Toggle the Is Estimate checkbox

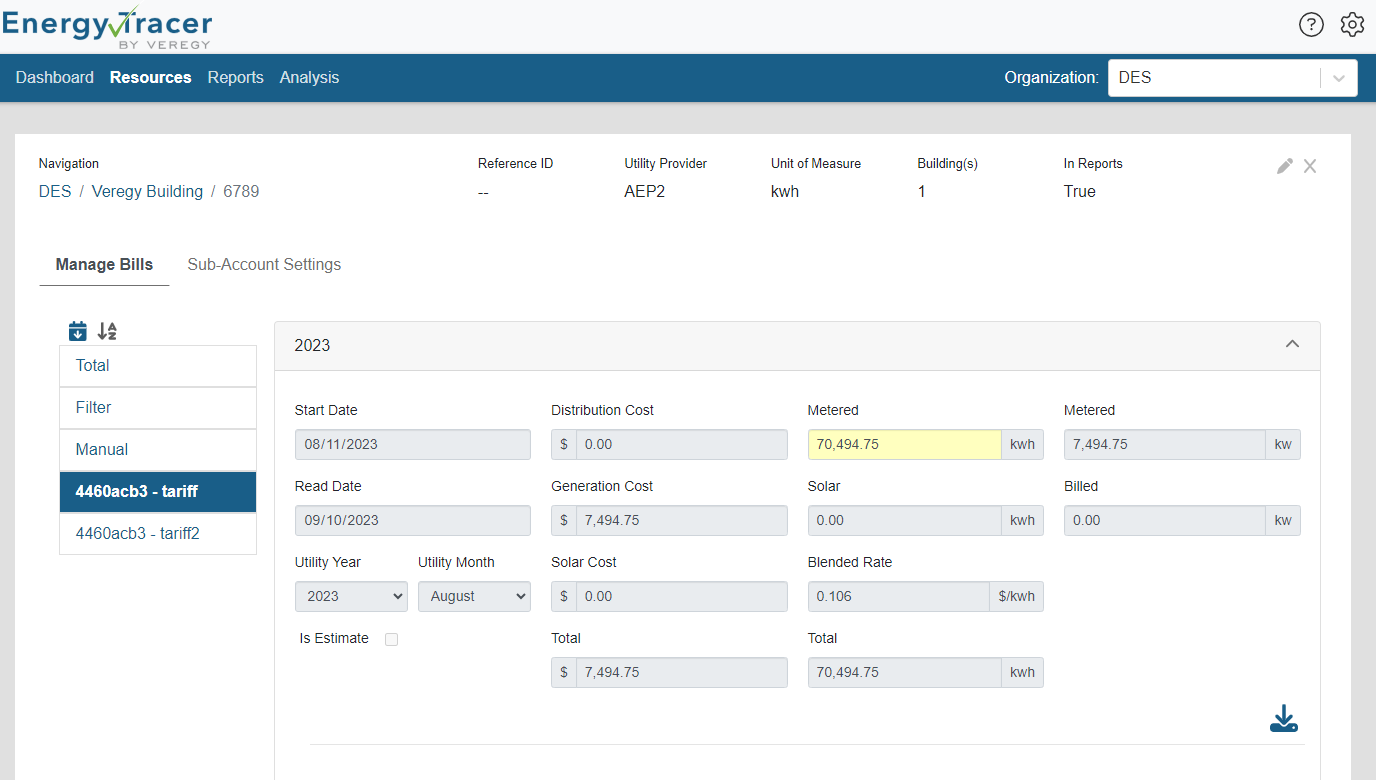[392, 639]
